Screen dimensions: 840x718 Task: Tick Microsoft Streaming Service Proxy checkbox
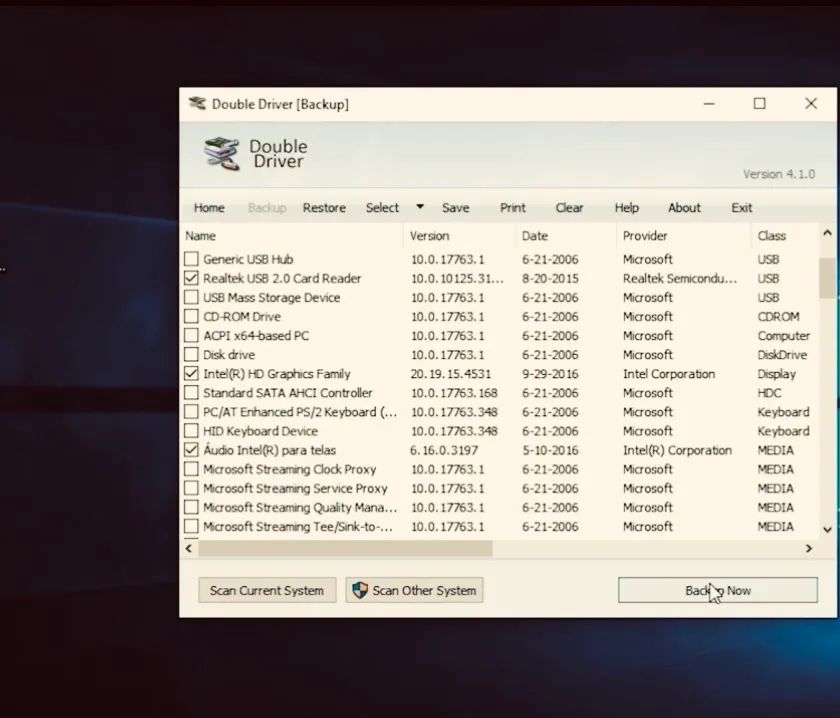point(191,488)
